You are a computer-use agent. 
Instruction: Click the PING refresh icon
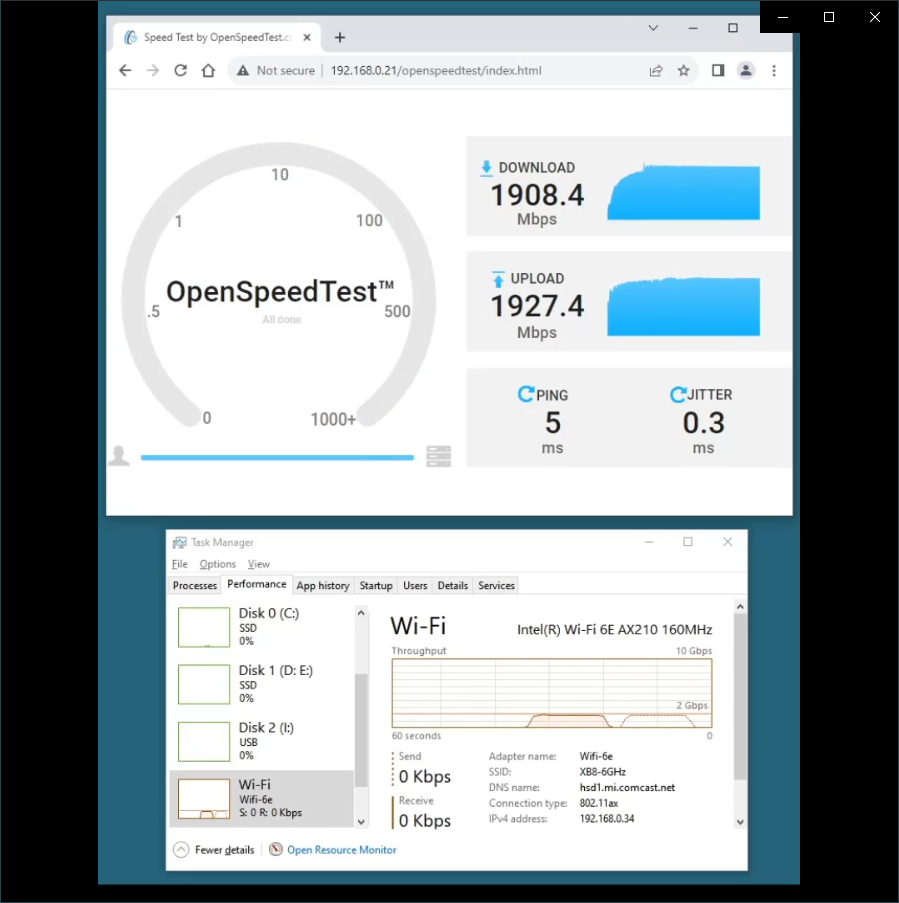pyautogui.click(x=525, y=394)
